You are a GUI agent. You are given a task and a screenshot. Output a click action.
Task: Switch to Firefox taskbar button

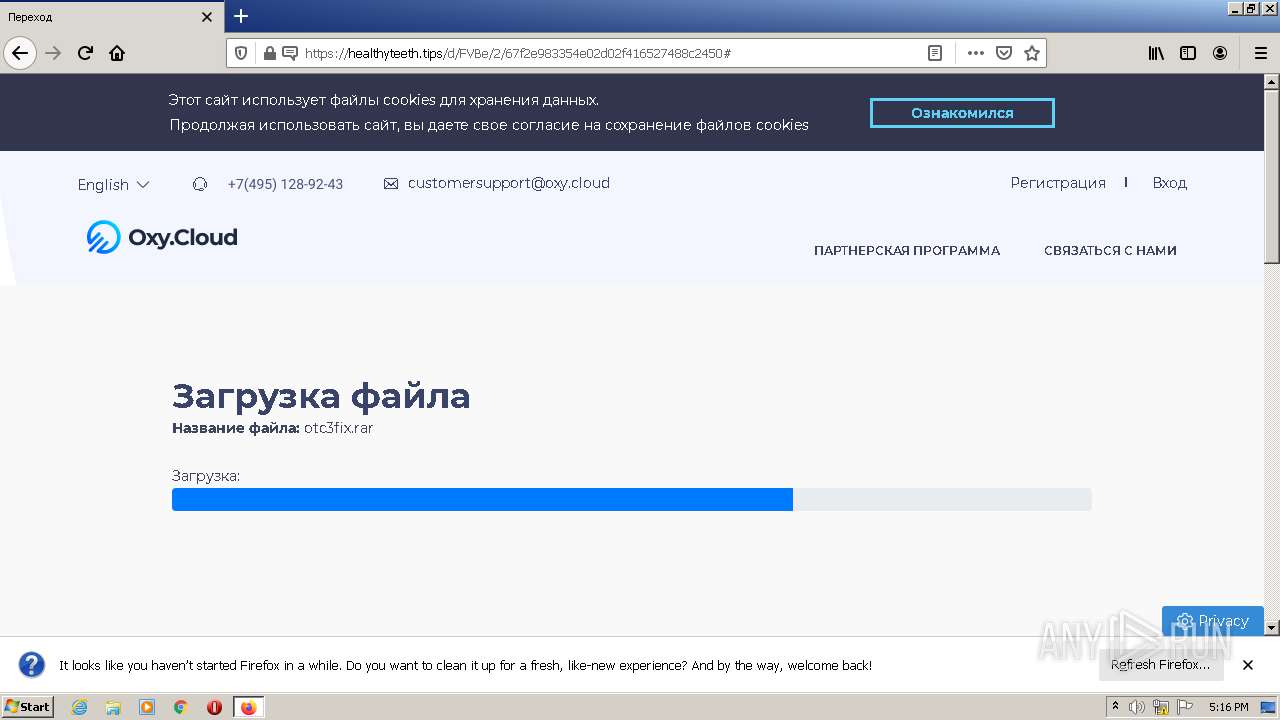click(x=248, y=707)
